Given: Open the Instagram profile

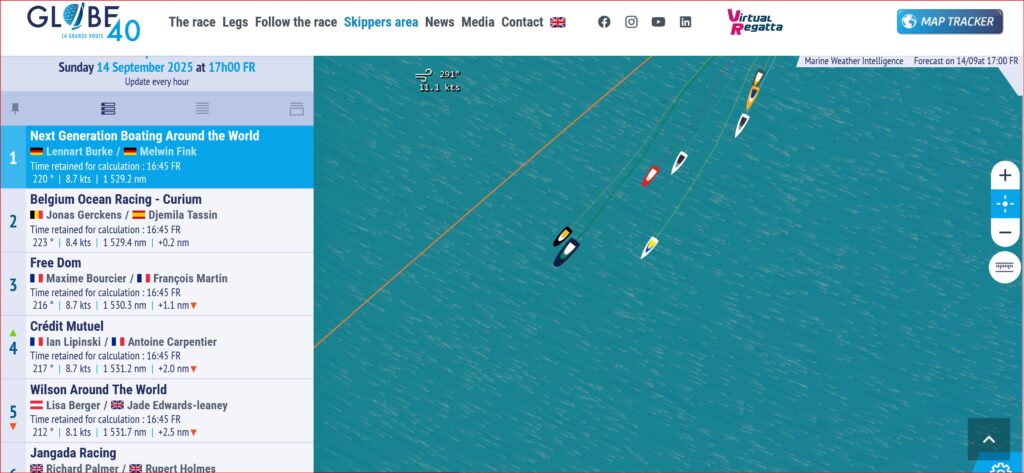Looking at the screenshot, I should point(631,22).
